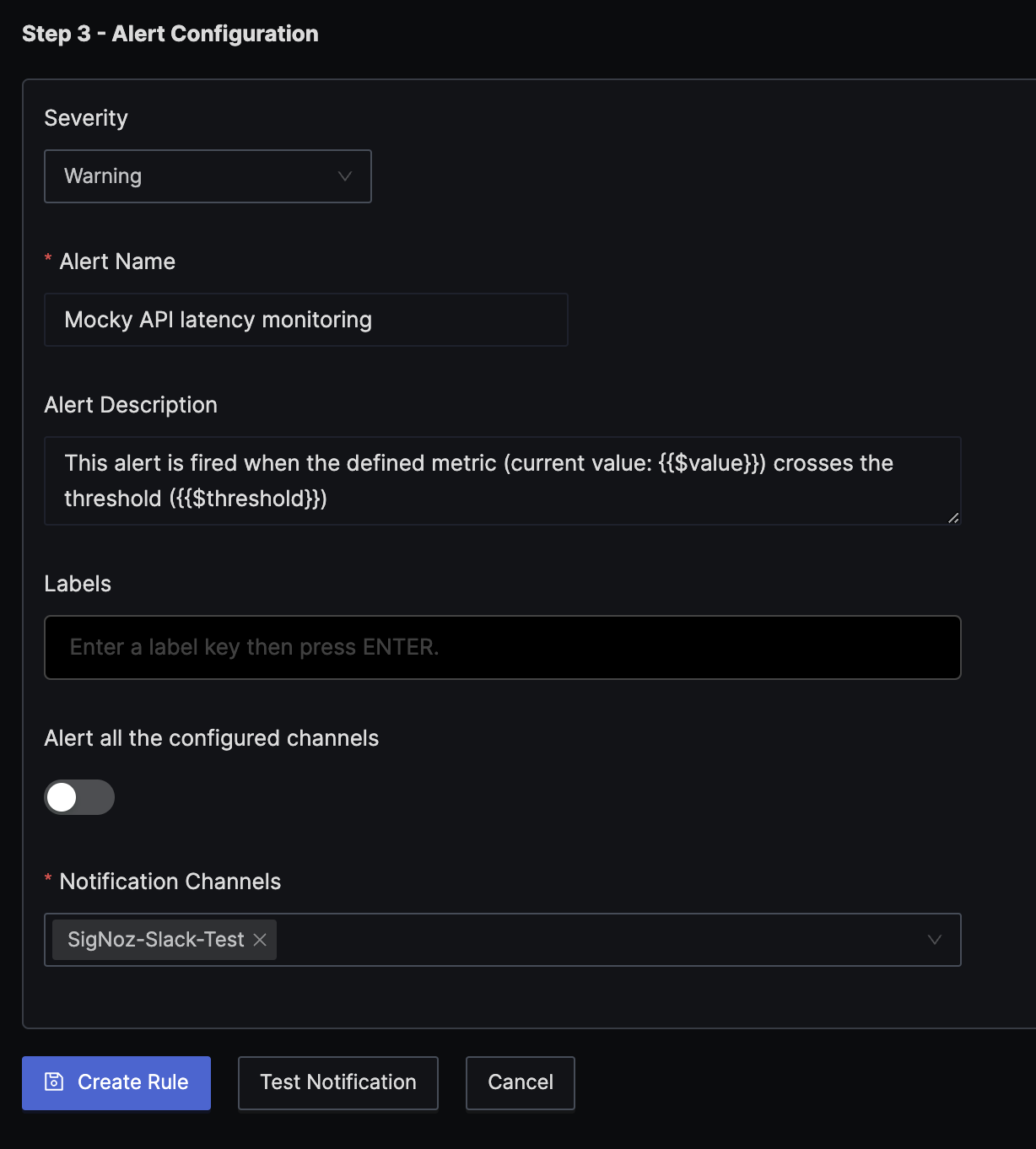Click the Alert Description label

coord(131,405)
